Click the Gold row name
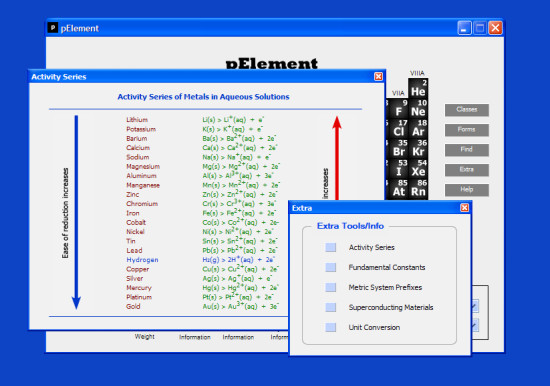The image size is (550, 386). point(133,306)
